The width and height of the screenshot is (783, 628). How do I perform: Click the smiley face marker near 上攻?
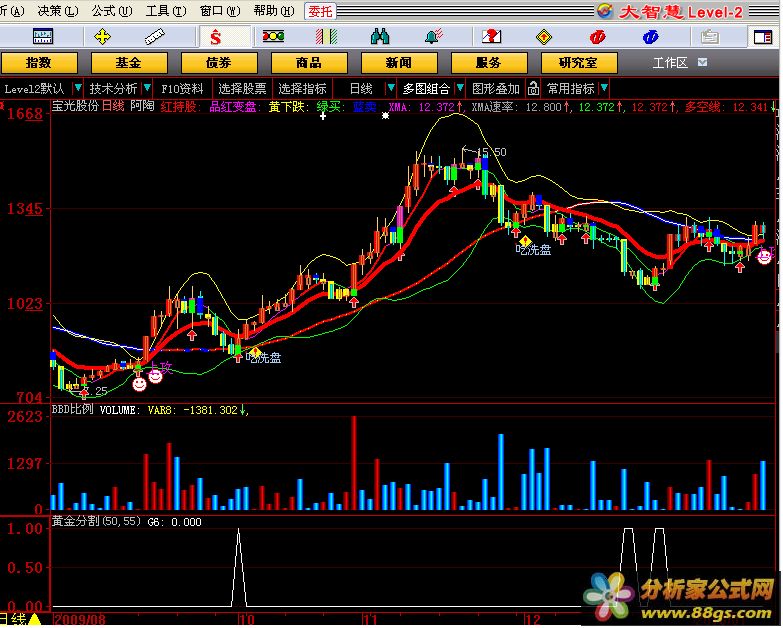[x=155, y=376]
